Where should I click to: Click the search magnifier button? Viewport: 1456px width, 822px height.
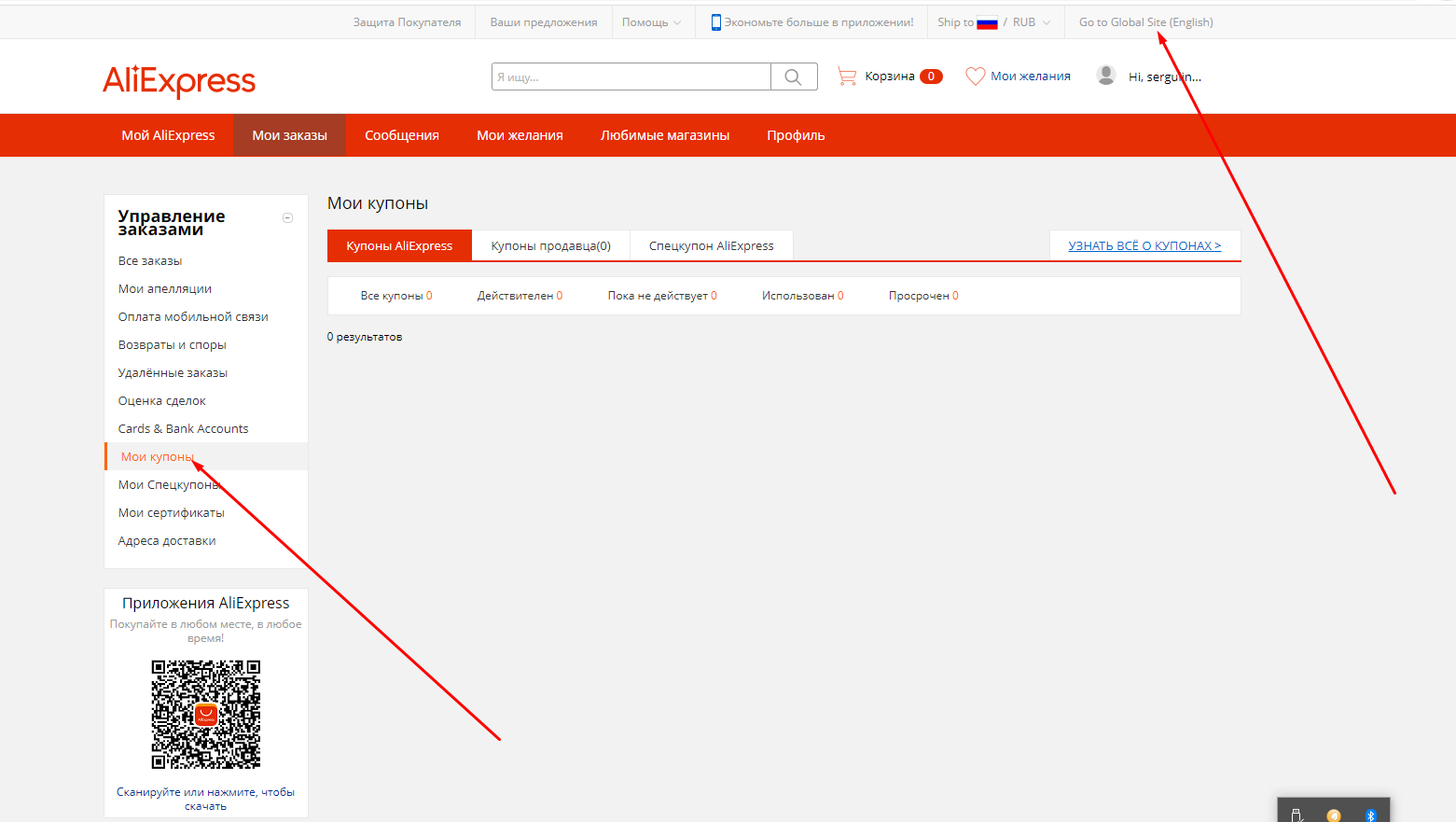click(794, 77)
